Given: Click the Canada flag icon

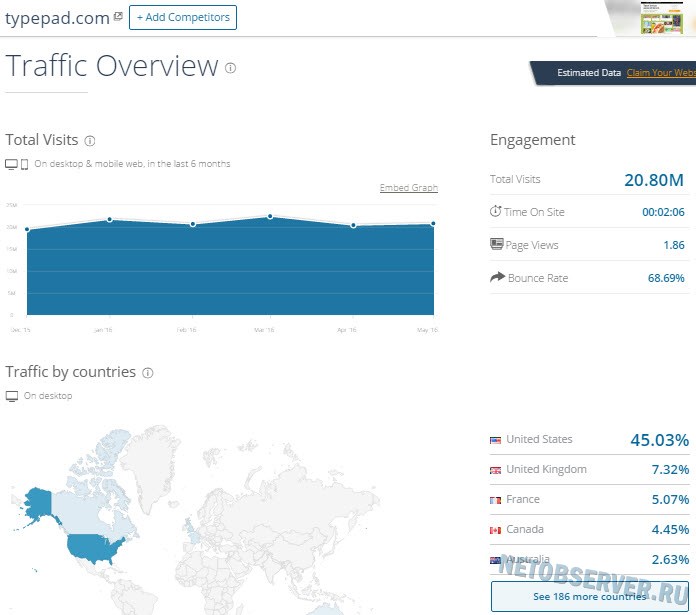Looking at the screenshot, I should click(x=495, y=530).
